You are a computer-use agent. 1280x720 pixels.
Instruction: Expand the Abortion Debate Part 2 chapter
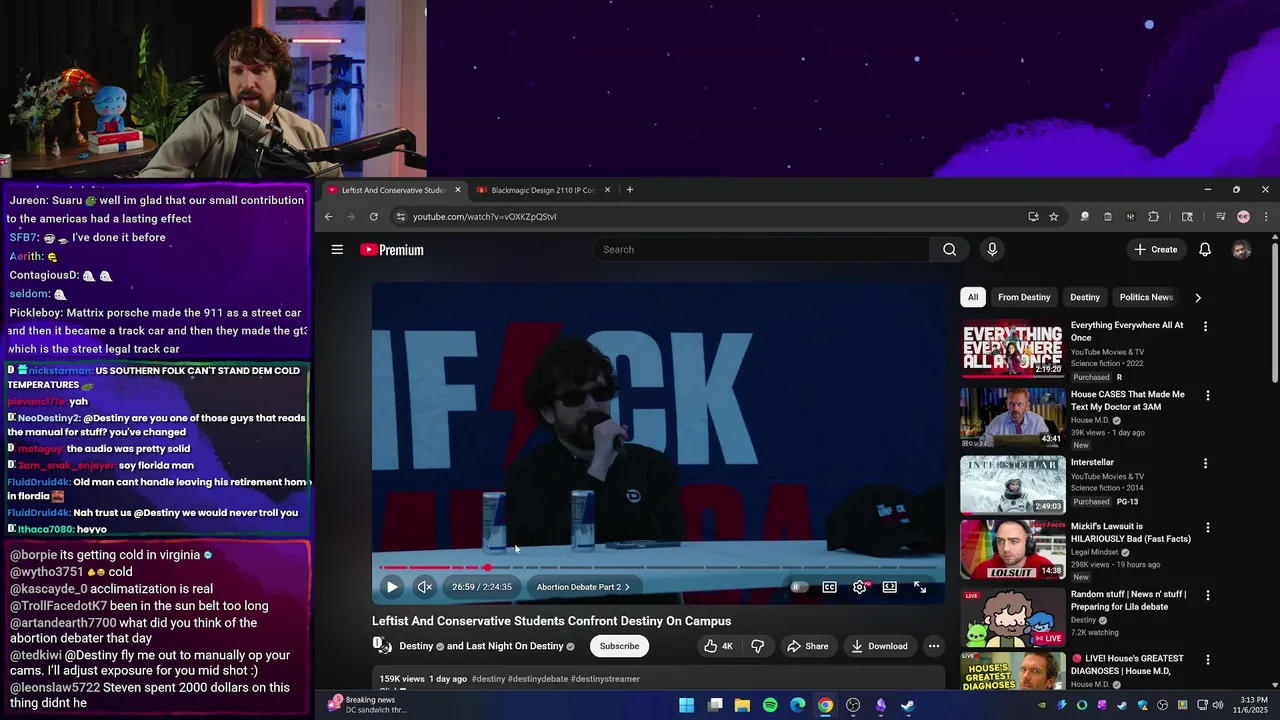click(x=583, y=587)
